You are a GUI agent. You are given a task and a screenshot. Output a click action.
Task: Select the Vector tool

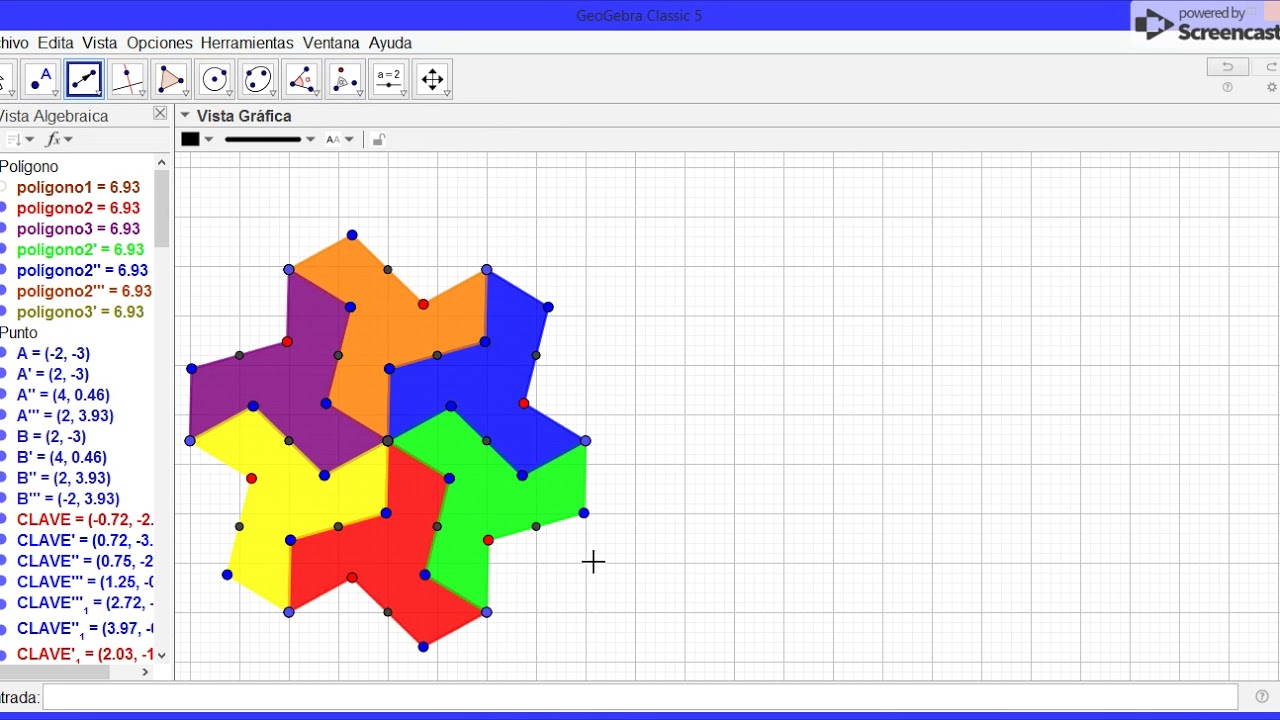click(84, 79)
